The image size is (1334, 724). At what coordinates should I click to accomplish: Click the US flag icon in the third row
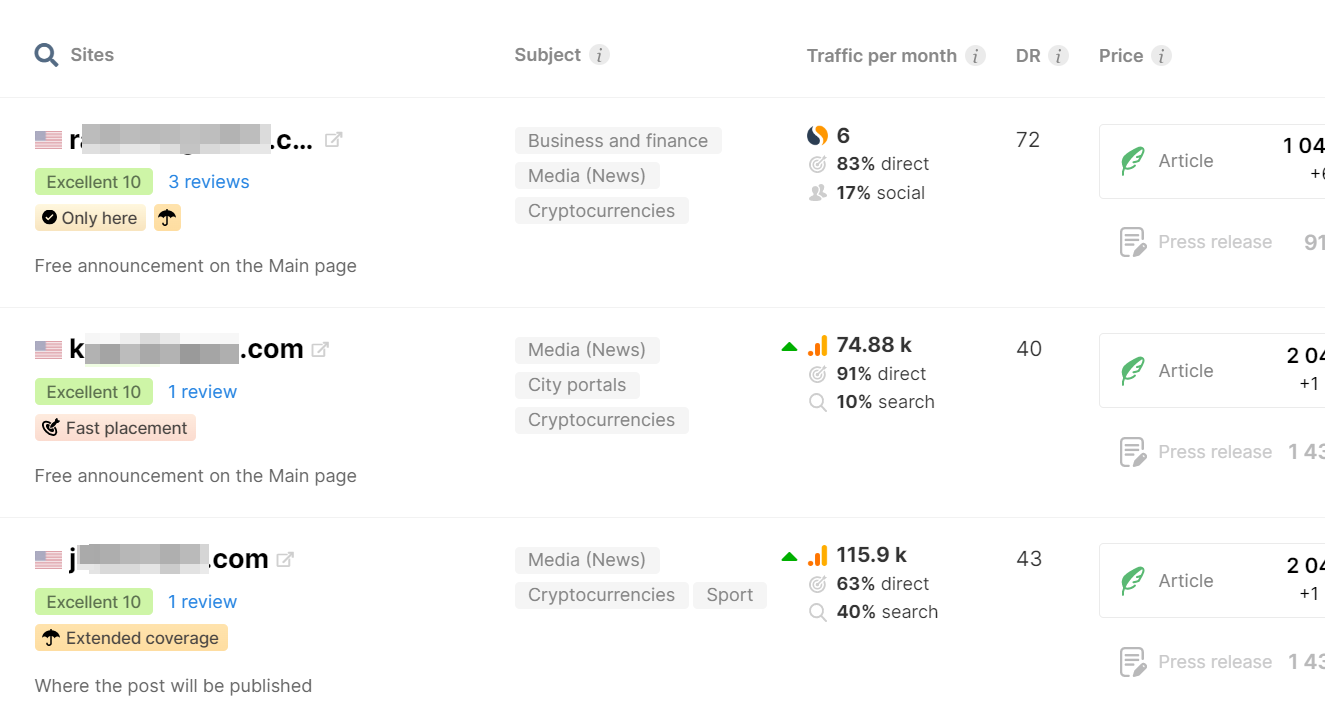[48, 559]
